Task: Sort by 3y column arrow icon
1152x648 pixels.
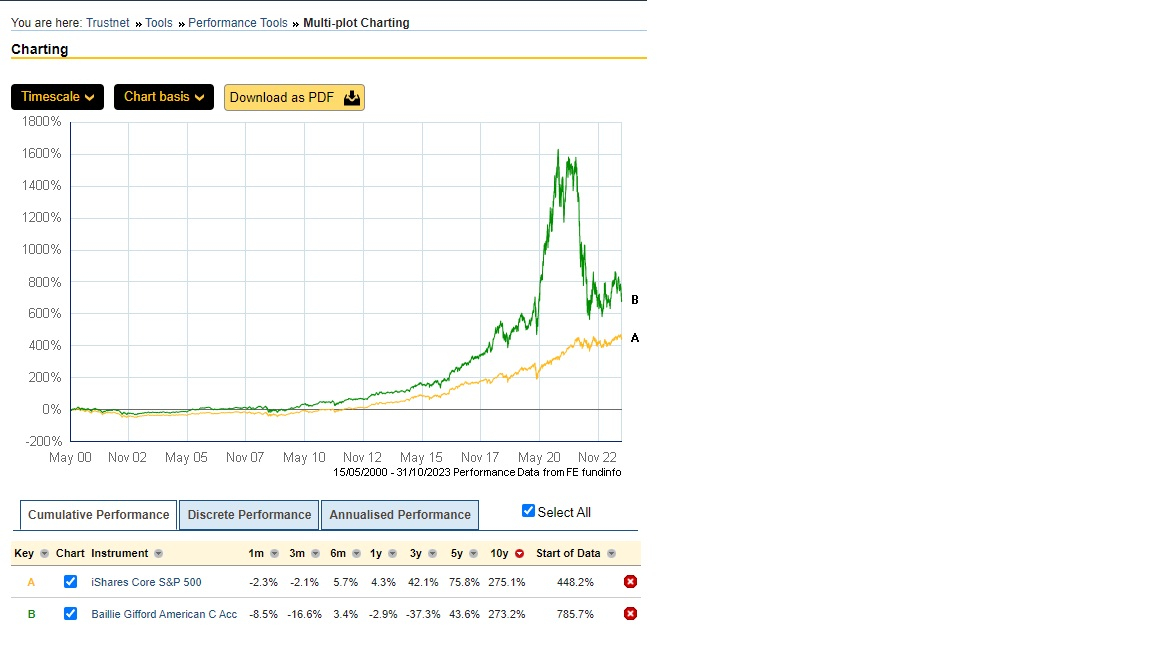Action: [431, 554]
